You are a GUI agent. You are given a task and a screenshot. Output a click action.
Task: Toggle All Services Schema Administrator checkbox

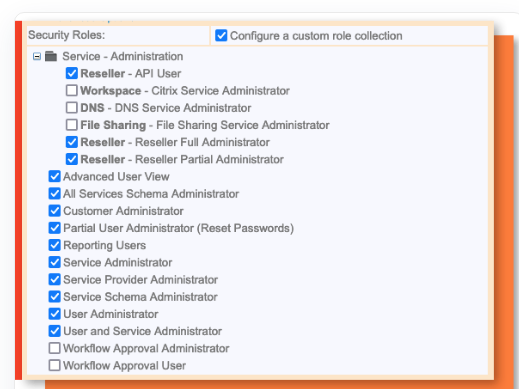click(x=54, y=193)
